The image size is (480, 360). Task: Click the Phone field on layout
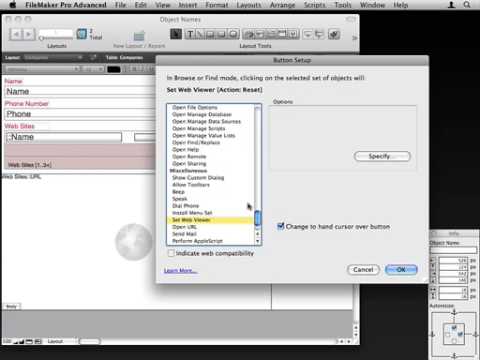click(80, 114)
